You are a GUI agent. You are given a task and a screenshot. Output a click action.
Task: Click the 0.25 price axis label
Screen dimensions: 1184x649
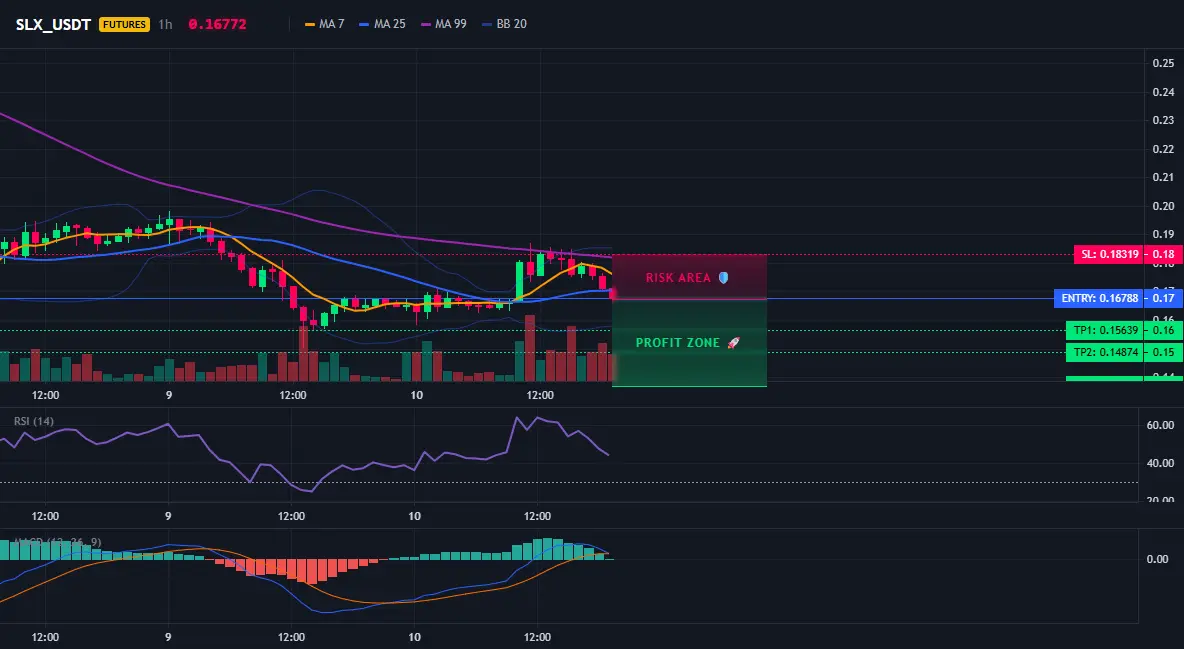coord(1164,63)
